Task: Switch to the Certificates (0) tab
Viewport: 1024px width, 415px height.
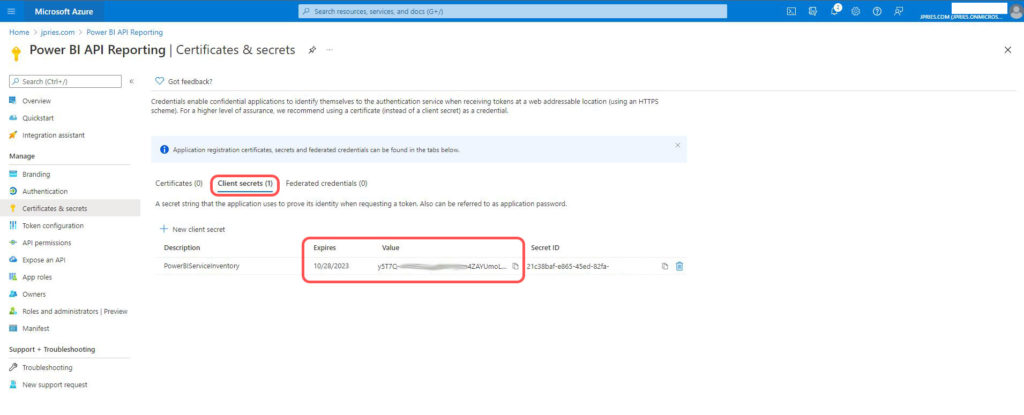Action: pos(179,184)
